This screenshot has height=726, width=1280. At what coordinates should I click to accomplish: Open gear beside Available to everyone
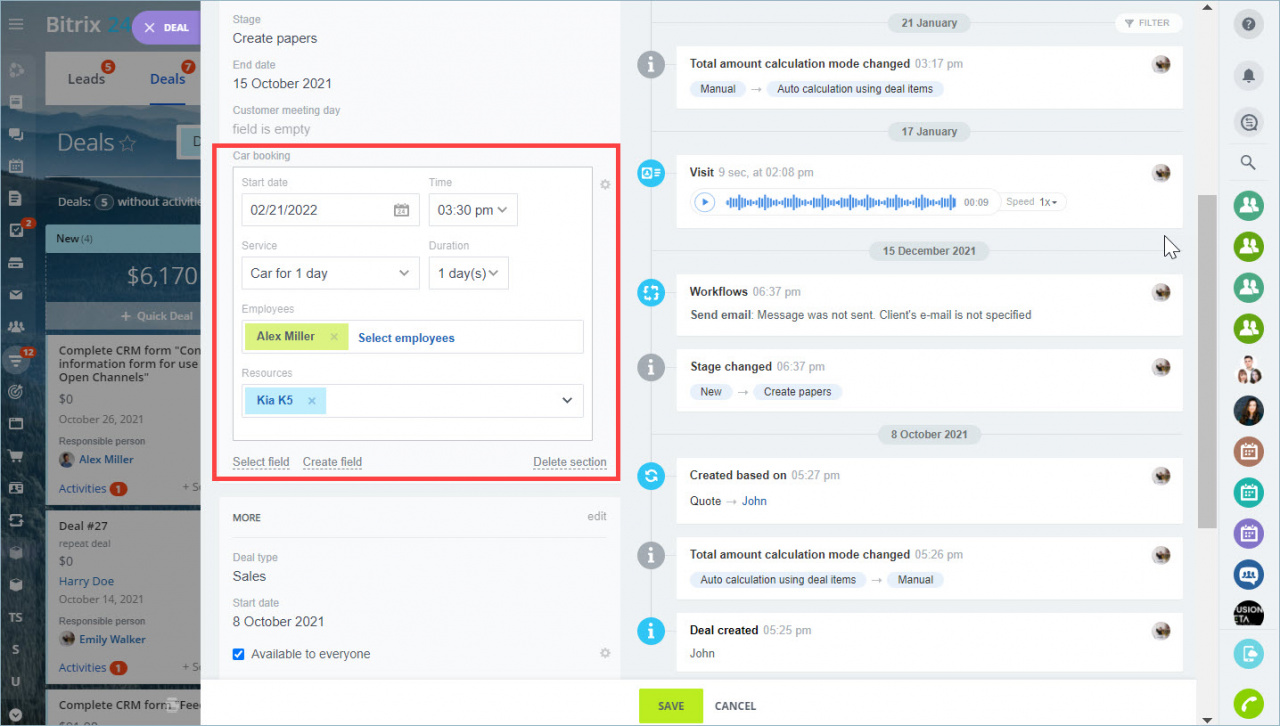coord(605,653)
